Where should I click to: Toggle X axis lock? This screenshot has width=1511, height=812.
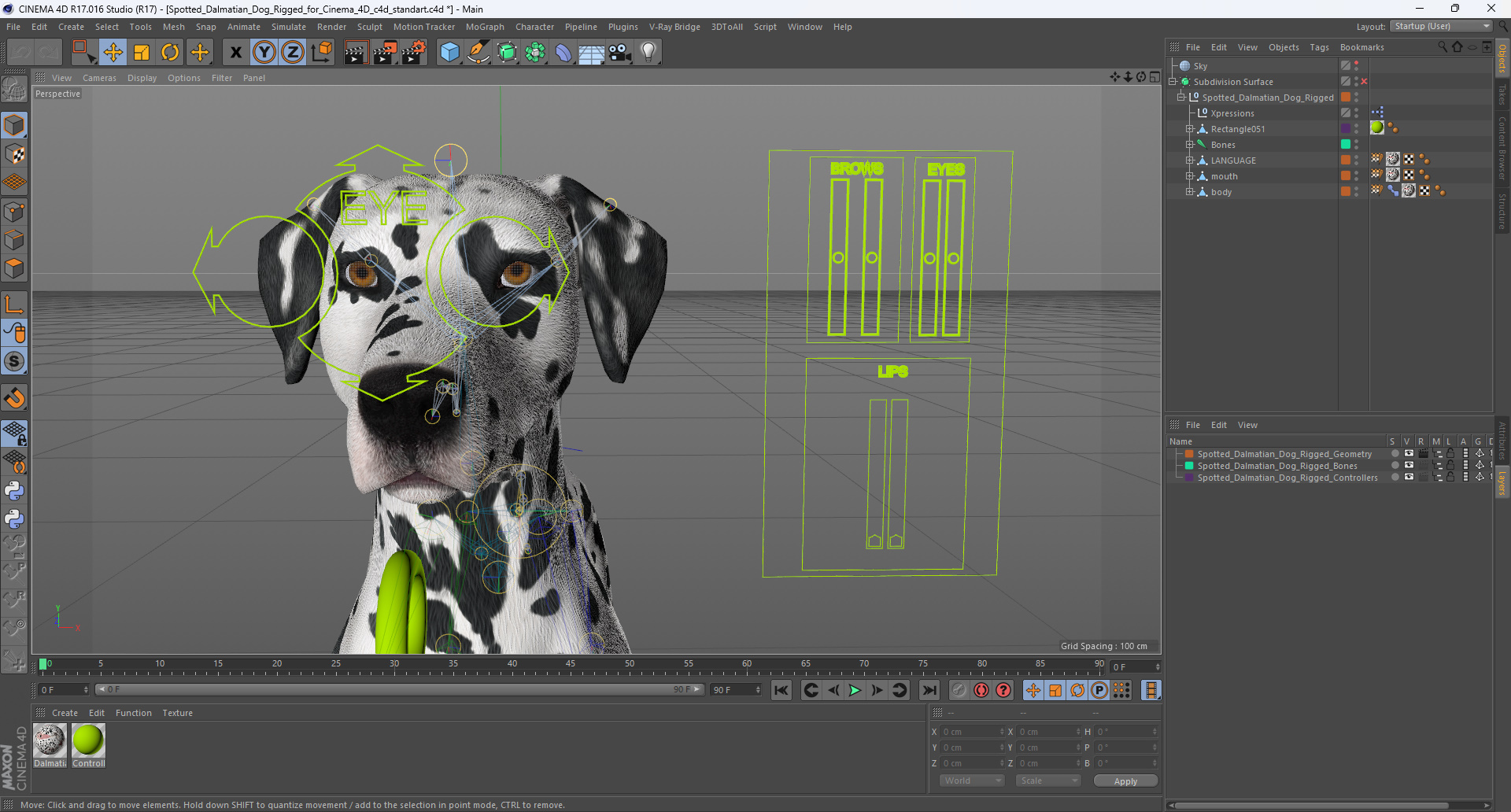pos(235,53)
